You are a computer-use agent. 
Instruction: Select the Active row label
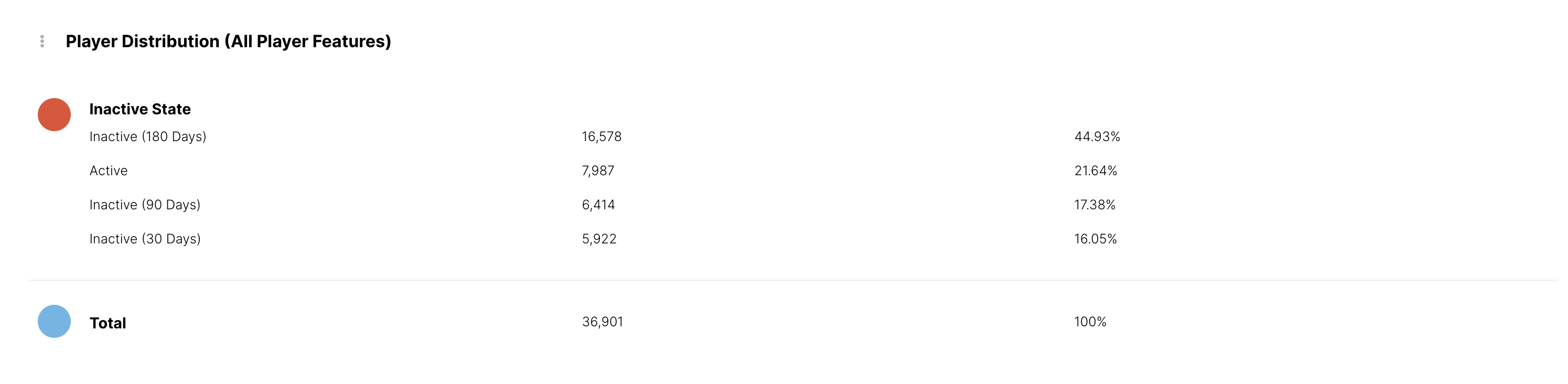coord(109,170)
